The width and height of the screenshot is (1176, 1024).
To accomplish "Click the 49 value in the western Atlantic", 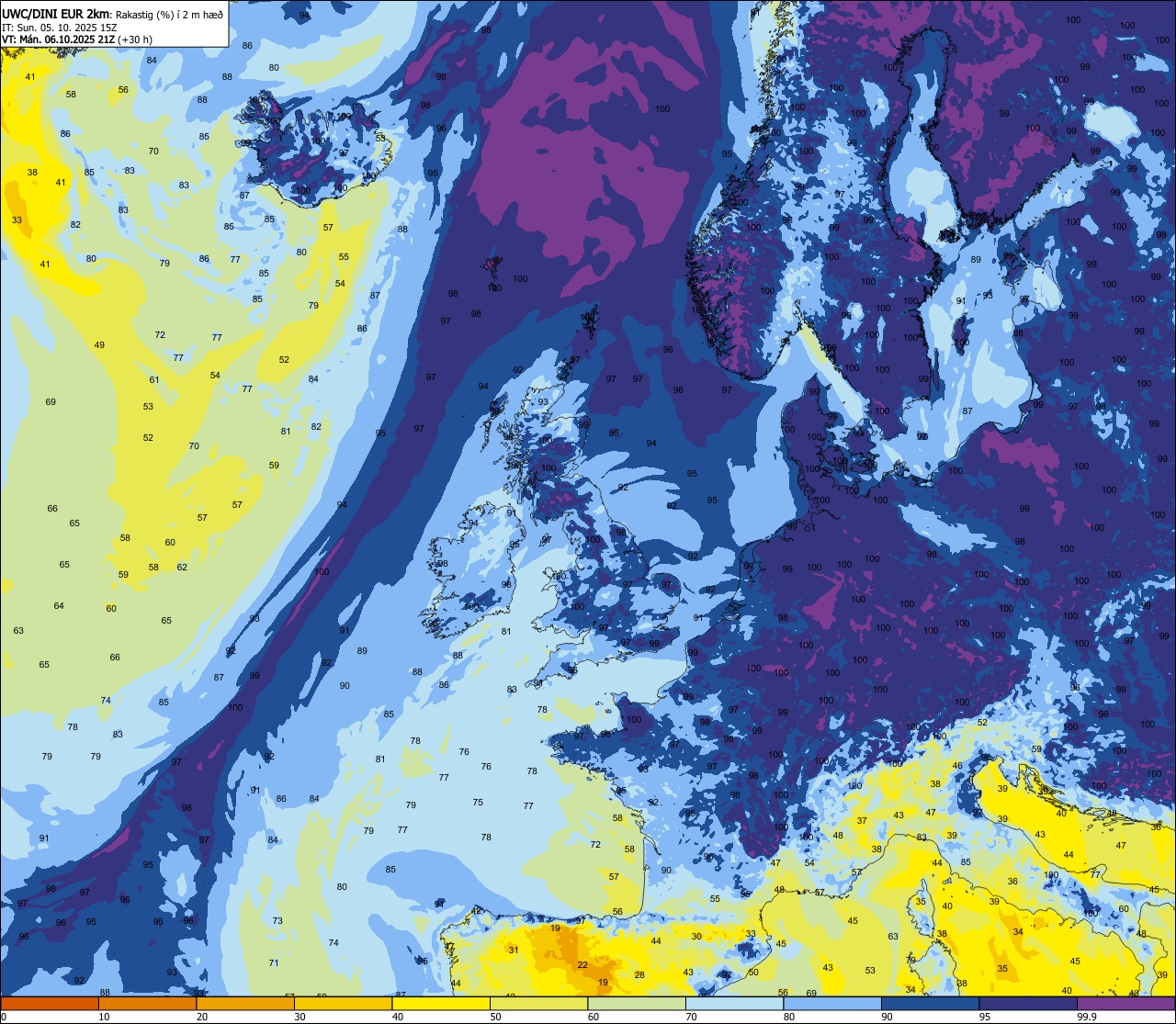I will [99, 344].
